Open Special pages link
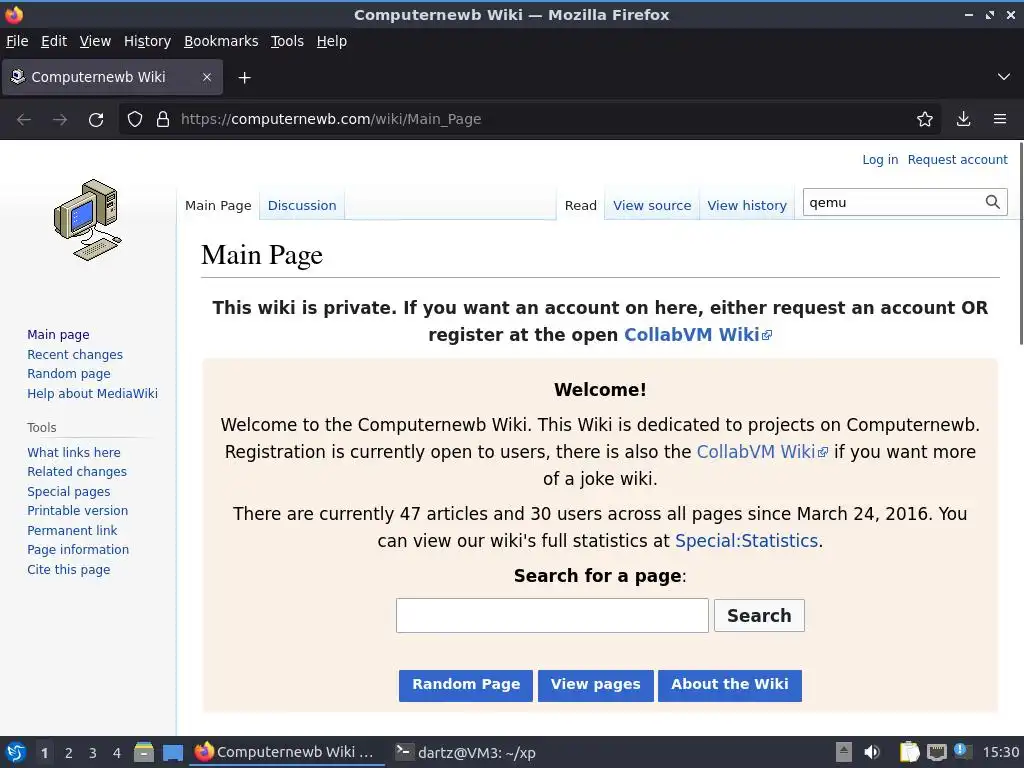 point(69,491)
